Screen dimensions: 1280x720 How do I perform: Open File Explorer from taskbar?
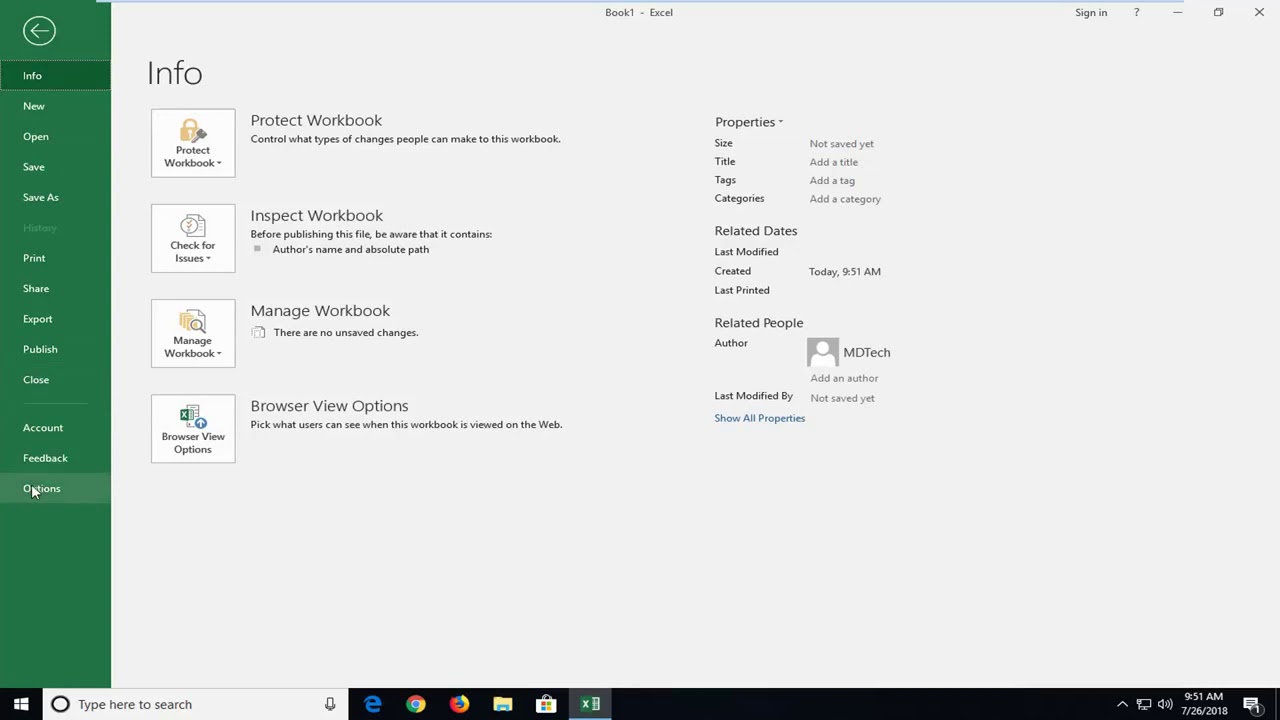(x=502, y=704)
